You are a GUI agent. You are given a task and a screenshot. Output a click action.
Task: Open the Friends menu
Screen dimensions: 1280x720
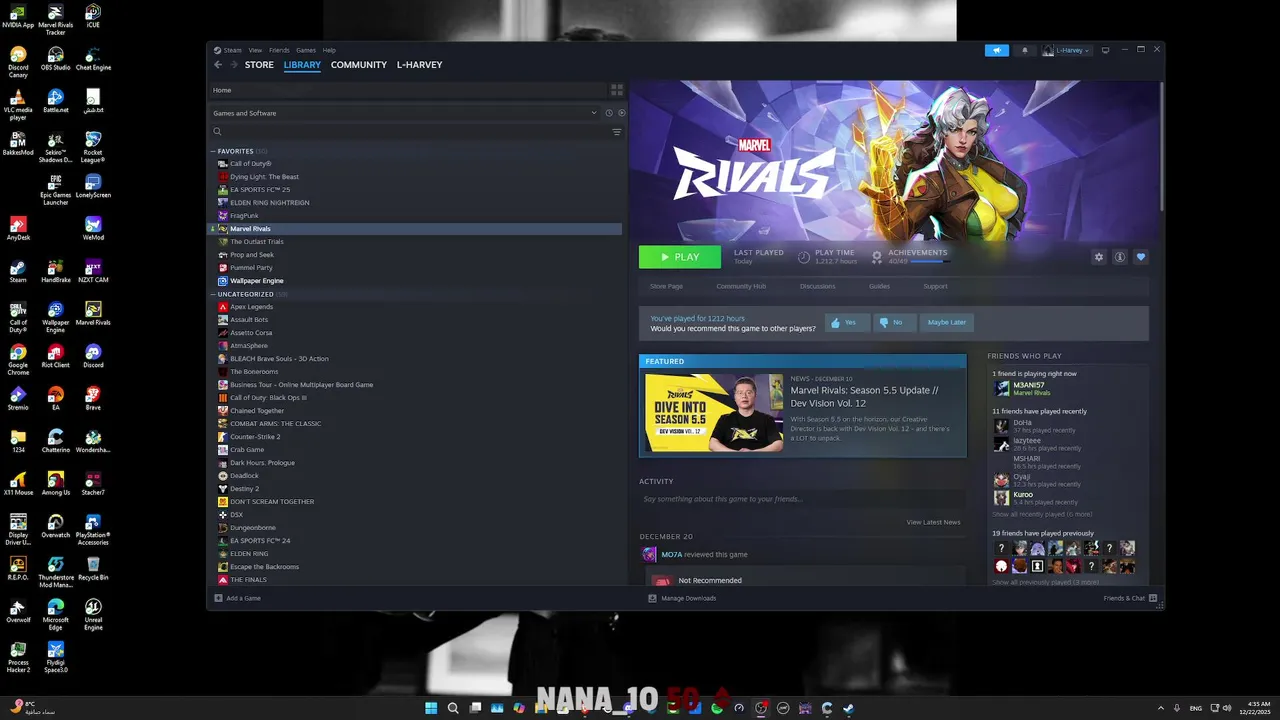[x=279, y=50]
